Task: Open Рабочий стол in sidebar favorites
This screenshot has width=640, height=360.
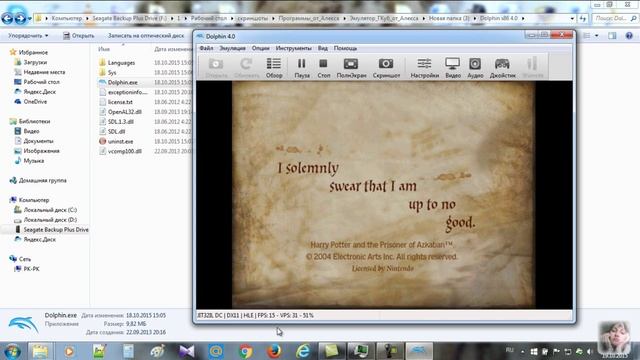Action: coord(41,82)
